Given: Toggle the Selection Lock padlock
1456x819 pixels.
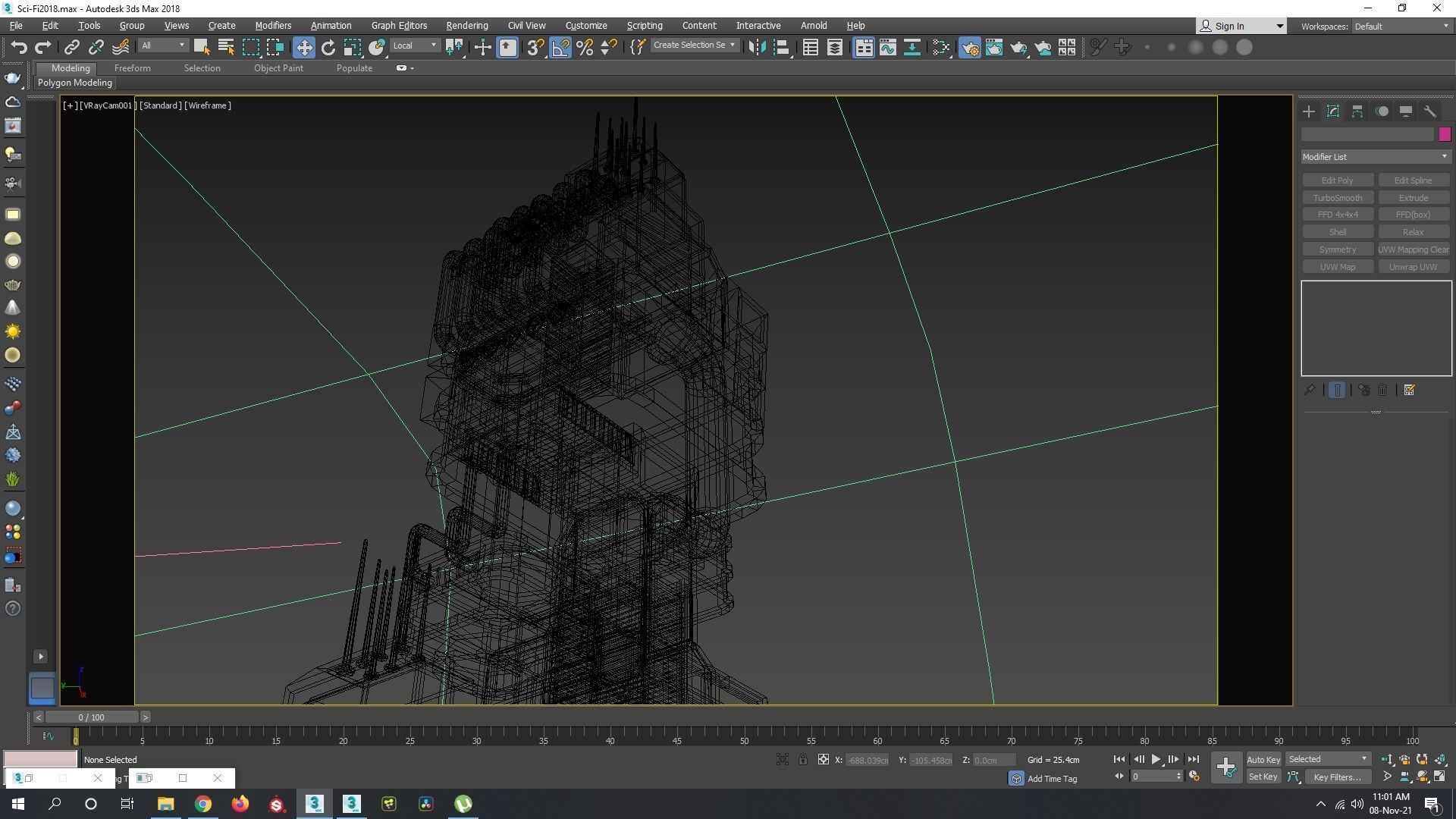Looking at the screenshot, I should [802, 760].
